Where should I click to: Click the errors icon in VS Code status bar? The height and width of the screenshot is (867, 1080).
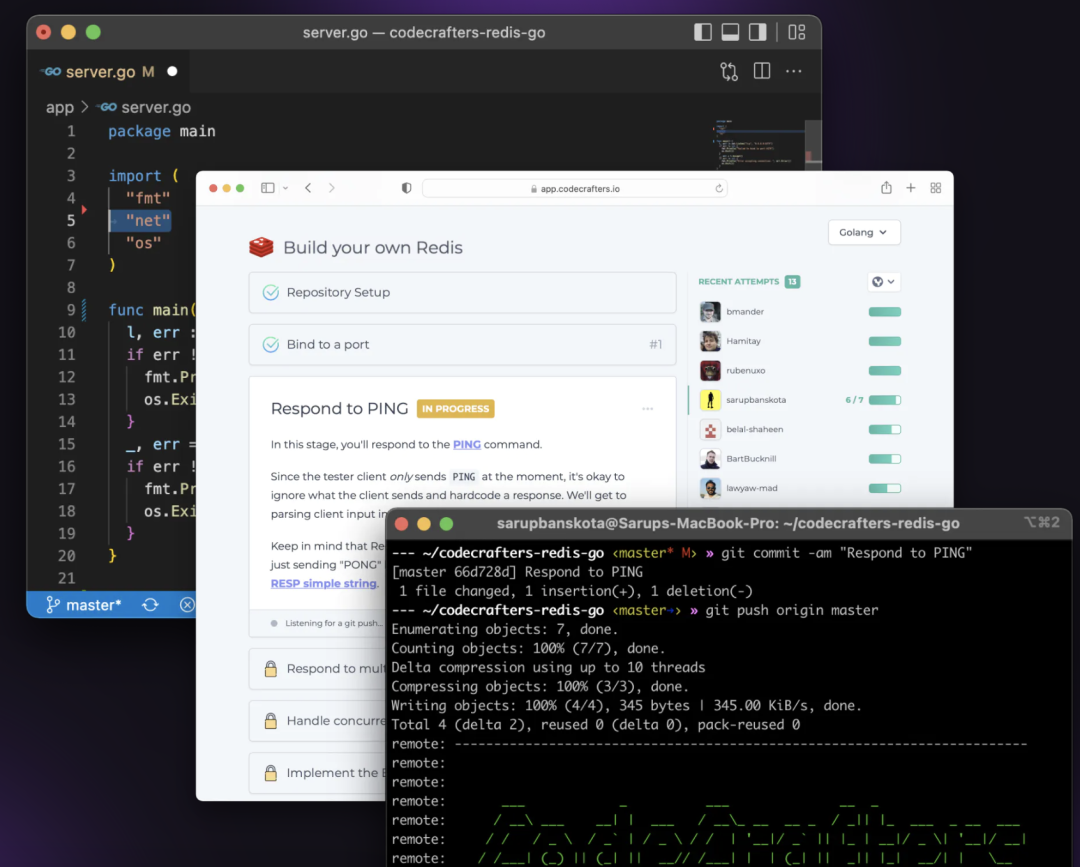(187, 605)
